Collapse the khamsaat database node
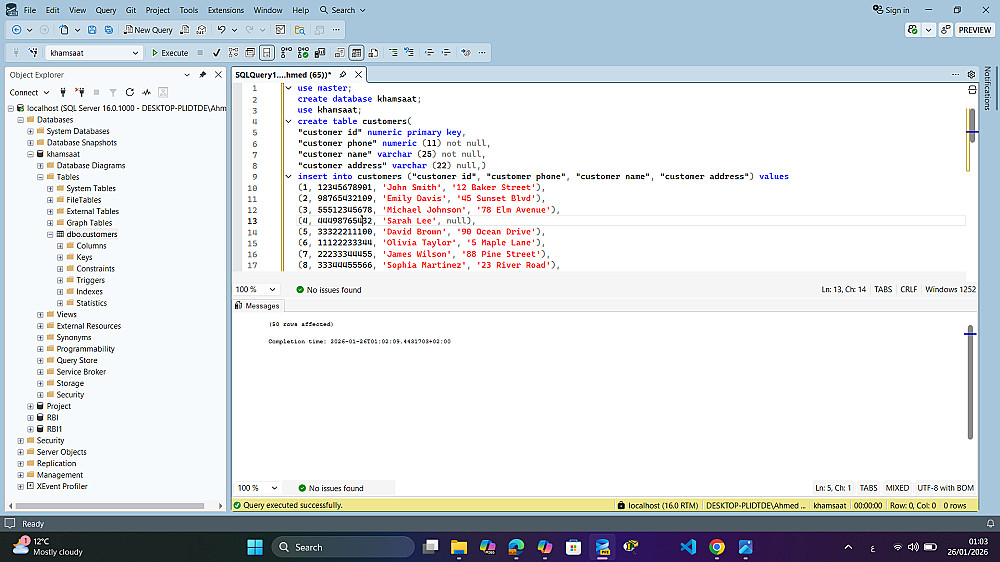Viewport: 1000px width, 562px height. pos(30,155)
